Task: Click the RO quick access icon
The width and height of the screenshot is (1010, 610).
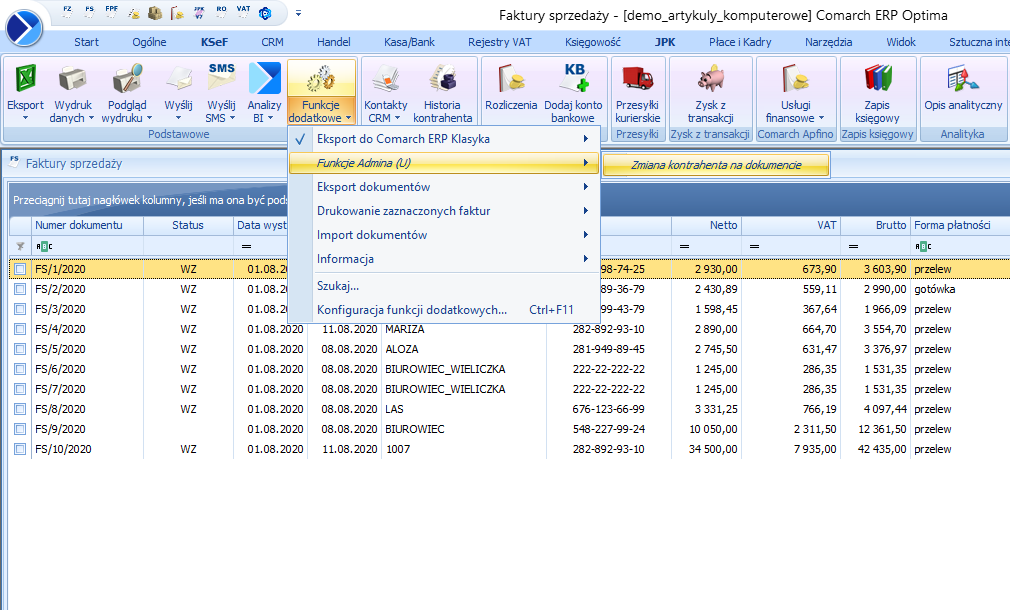Action: [222, 12]
